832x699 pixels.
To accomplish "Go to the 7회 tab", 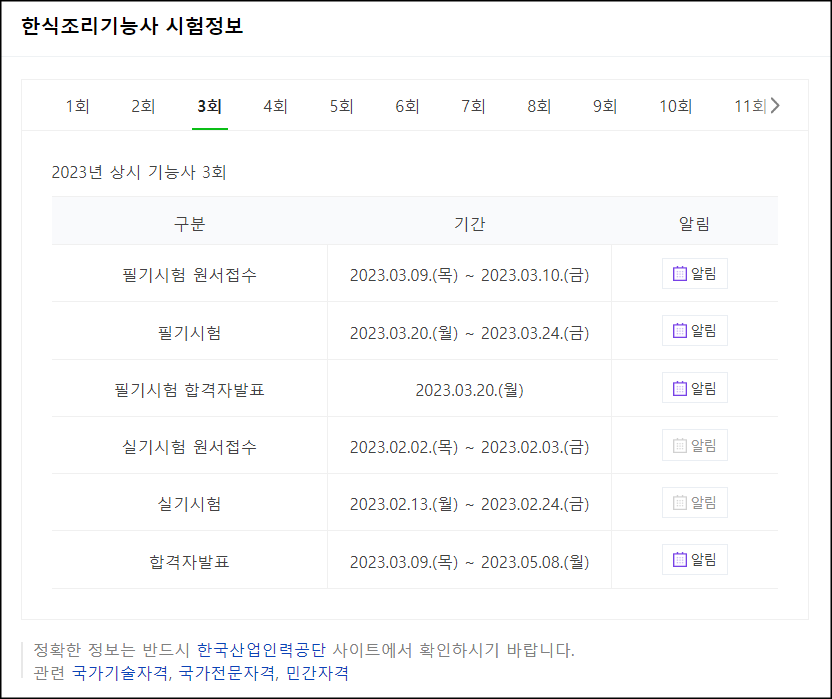I will point(473,106).
